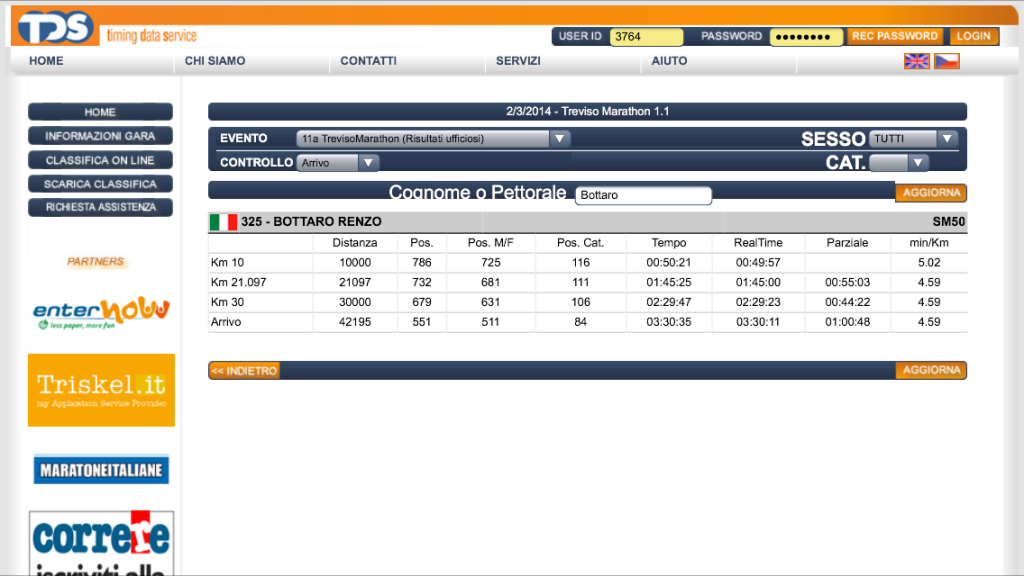Open the Correre partner banner

[101, 543]
